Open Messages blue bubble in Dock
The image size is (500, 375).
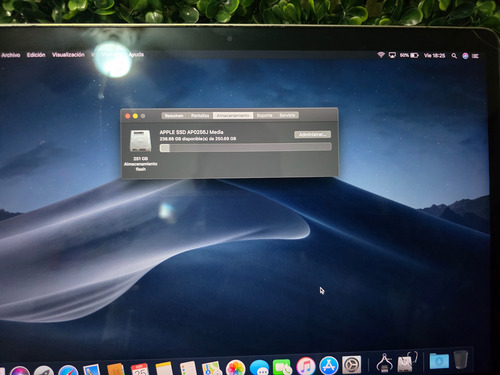pos(259,367)
